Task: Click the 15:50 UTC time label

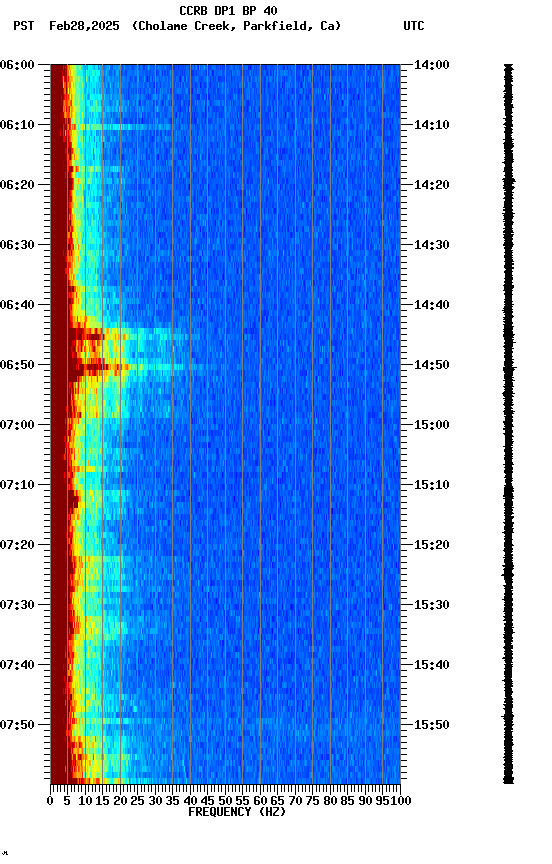Action: point(432,725)
